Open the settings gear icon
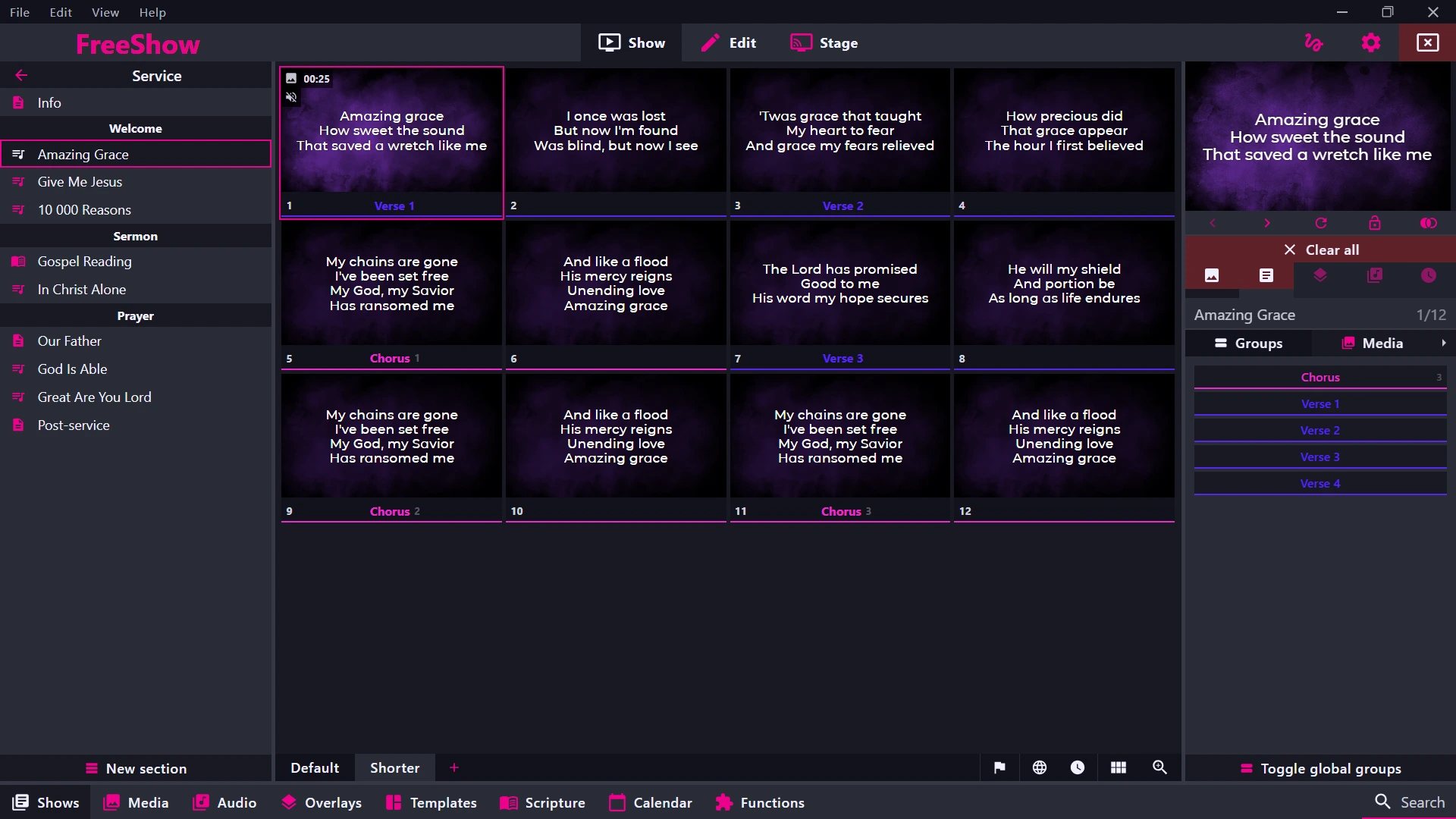1456x819 pixels. point(1372,42)
